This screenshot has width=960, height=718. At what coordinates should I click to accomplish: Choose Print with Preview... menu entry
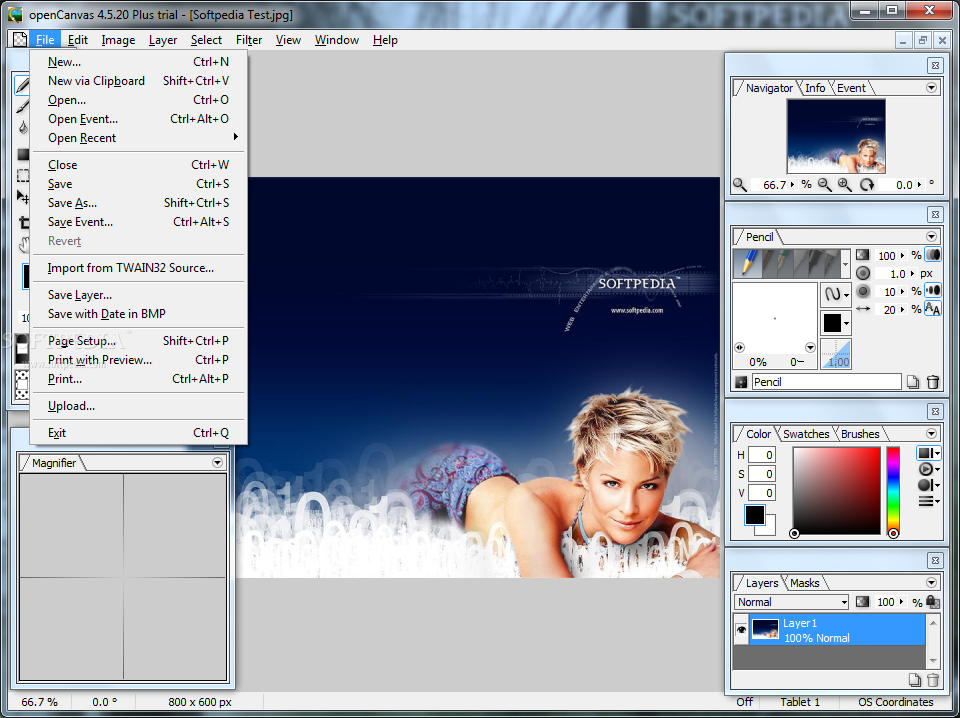coord(139,359)
